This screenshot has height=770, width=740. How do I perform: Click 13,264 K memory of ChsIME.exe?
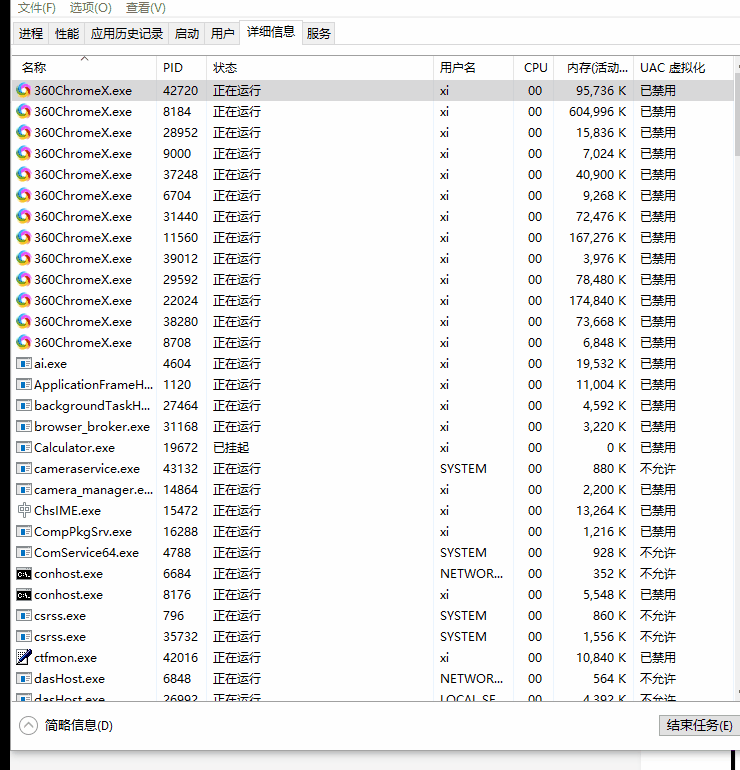[x=601, y=511]
